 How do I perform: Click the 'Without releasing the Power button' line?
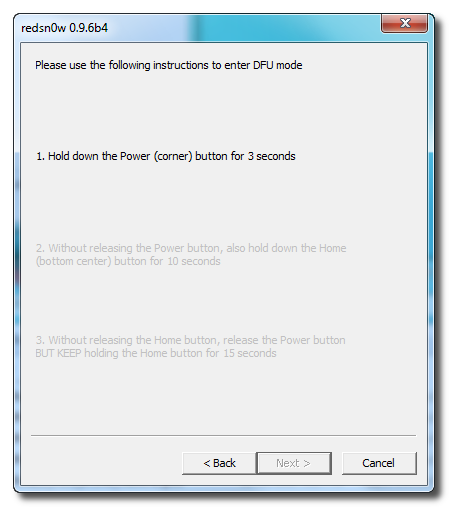(191, 248)
